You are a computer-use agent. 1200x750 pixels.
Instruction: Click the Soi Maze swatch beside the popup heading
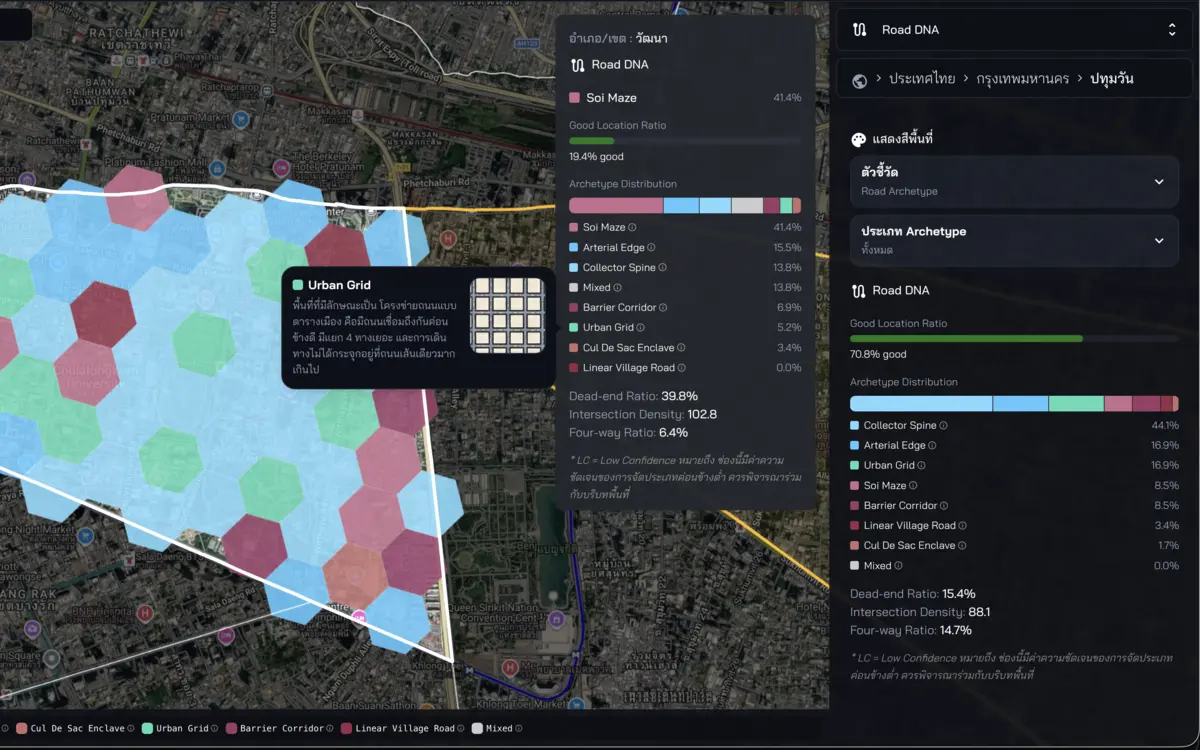pos(575,98)
